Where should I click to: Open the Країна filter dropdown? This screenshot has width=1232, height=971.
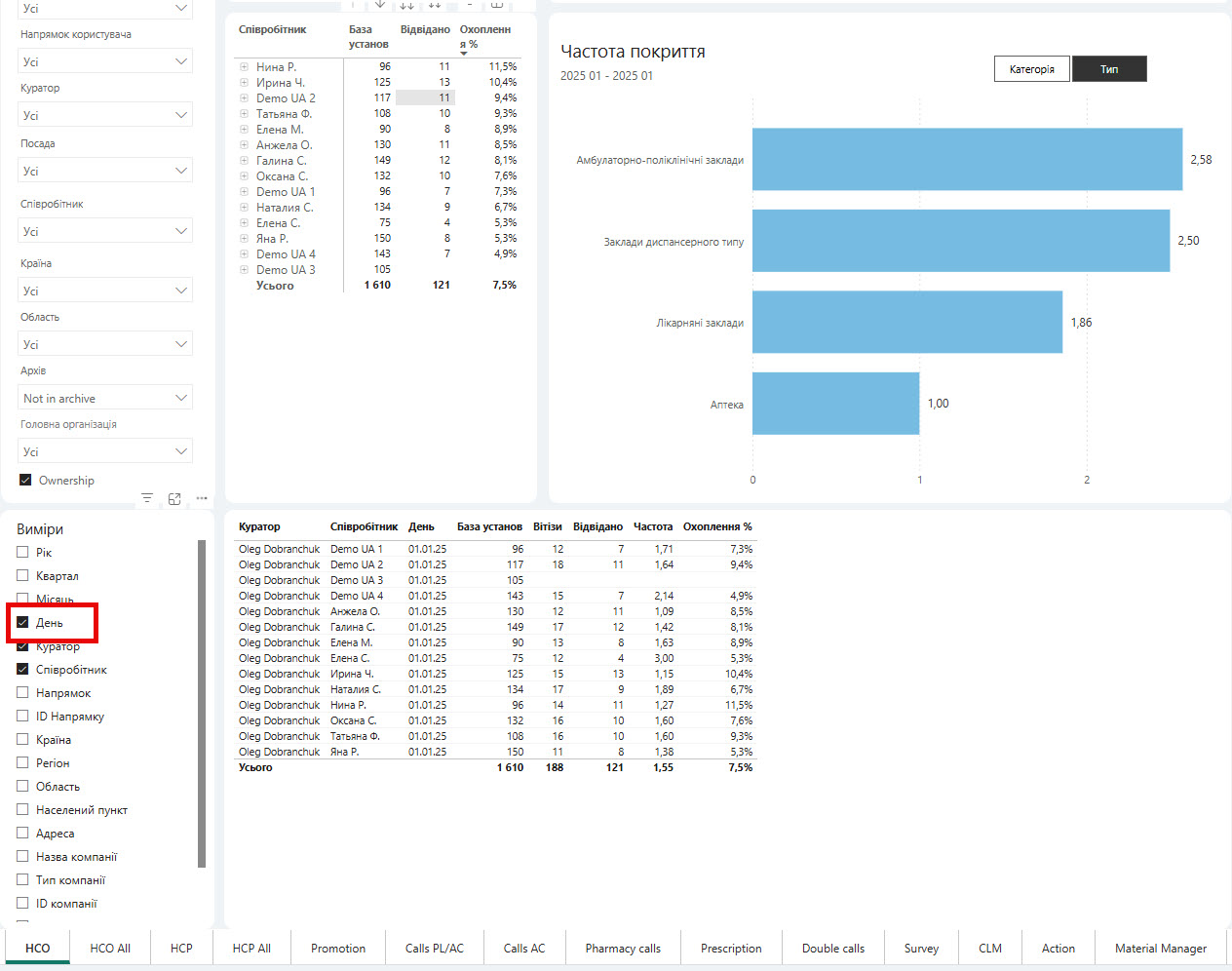[x=106, y=291]
